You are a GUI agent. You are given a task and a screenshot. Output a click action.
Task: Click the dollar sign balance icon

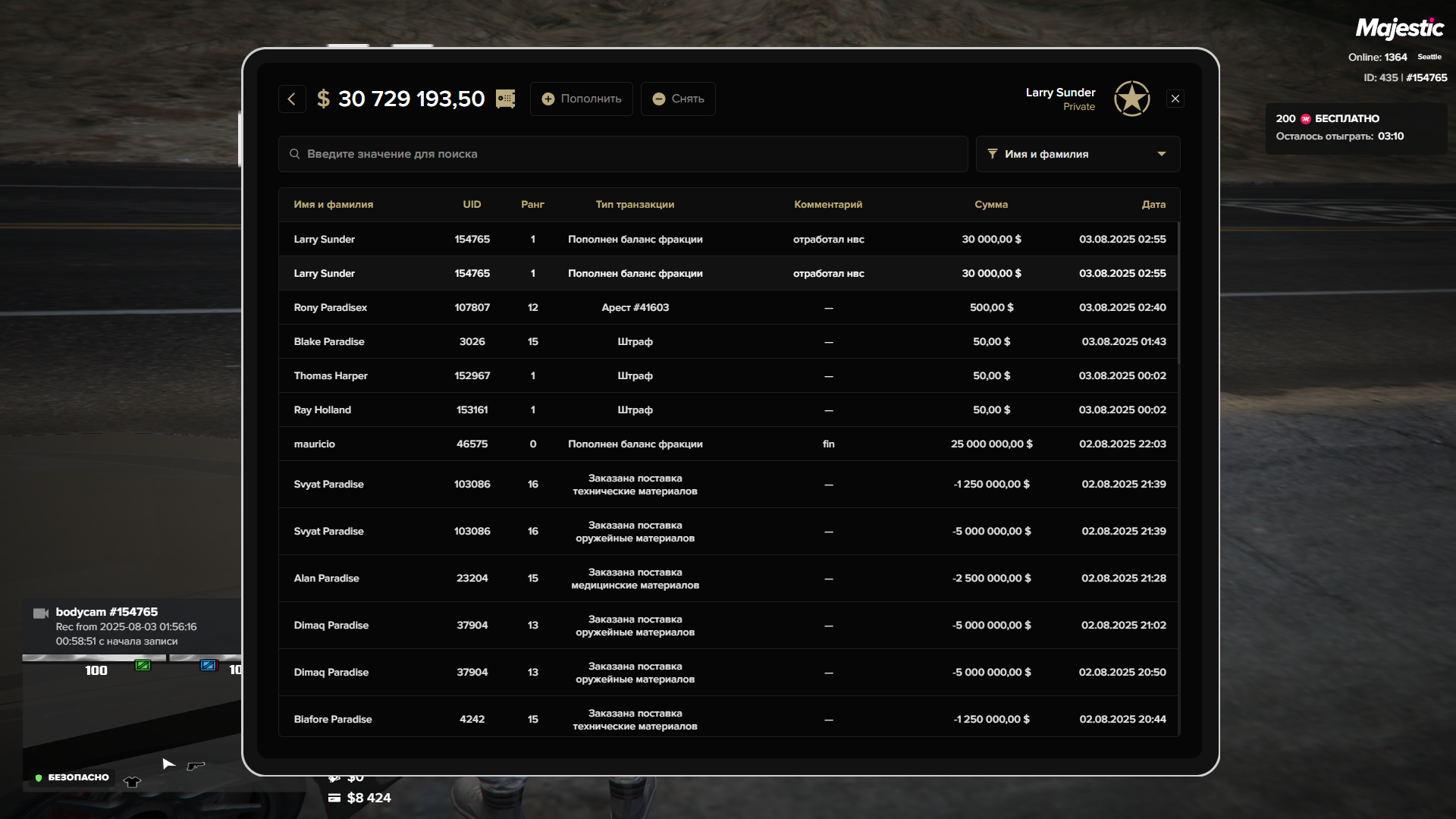point(323,99)
